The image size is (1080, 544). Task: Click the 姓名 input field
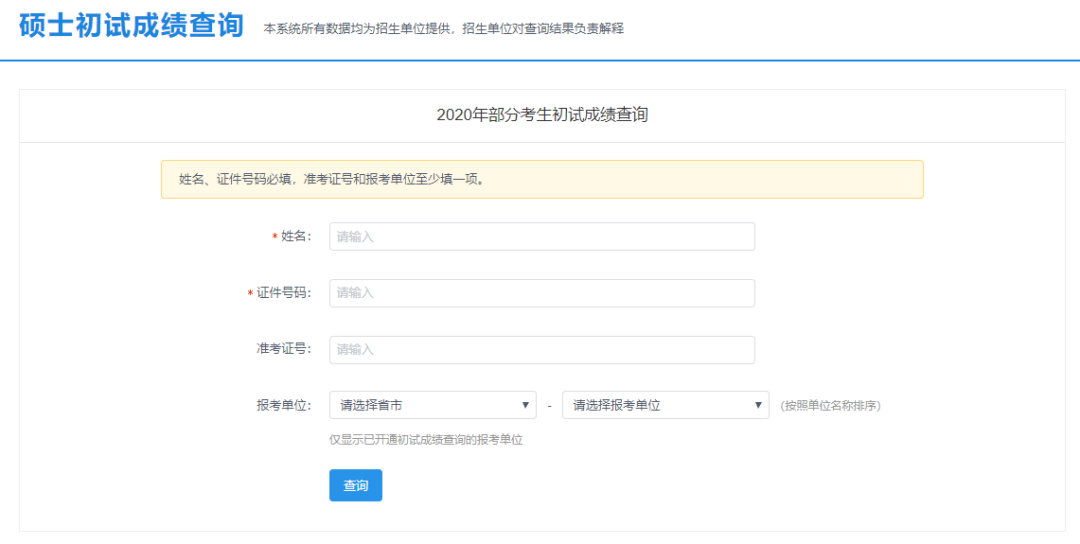click(541, 237)
